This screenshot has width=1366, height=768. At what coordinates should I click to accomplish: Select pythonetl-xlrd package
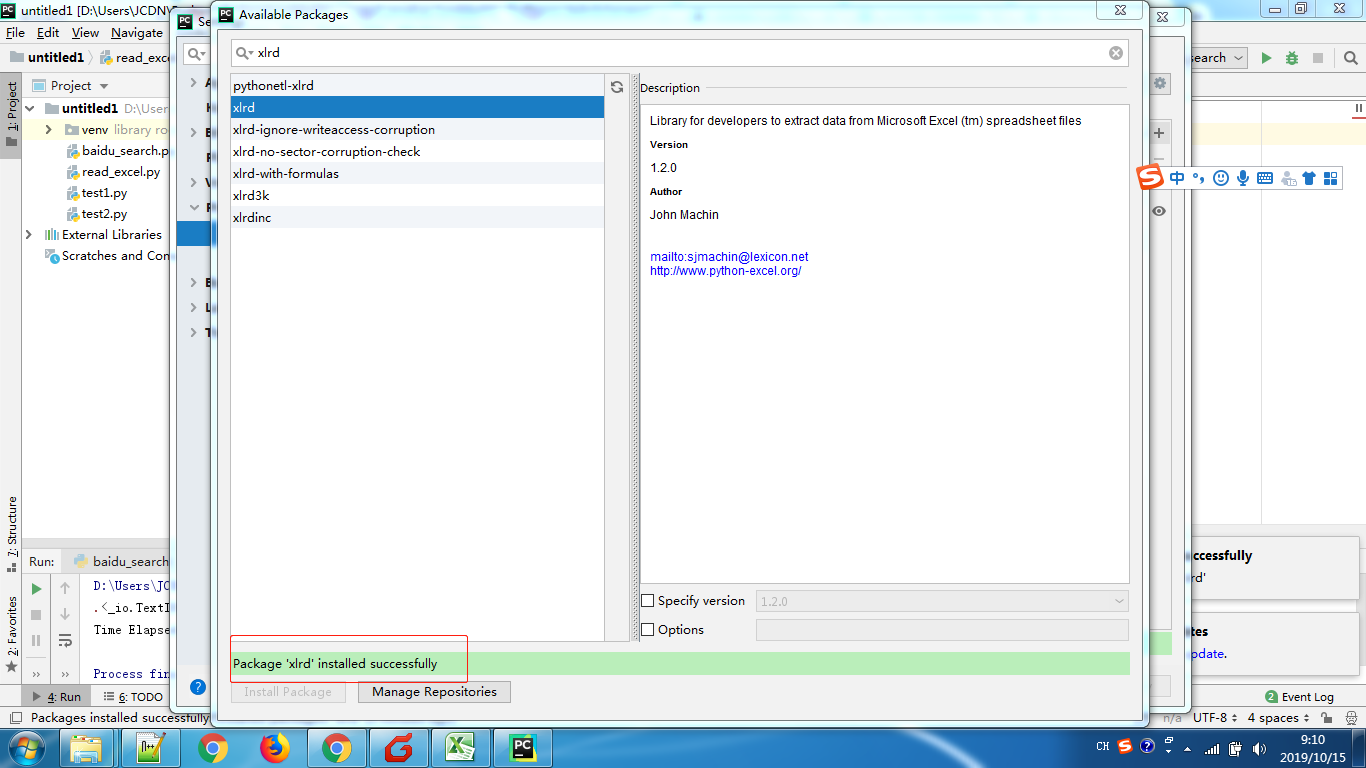click(x=417, y=86)
